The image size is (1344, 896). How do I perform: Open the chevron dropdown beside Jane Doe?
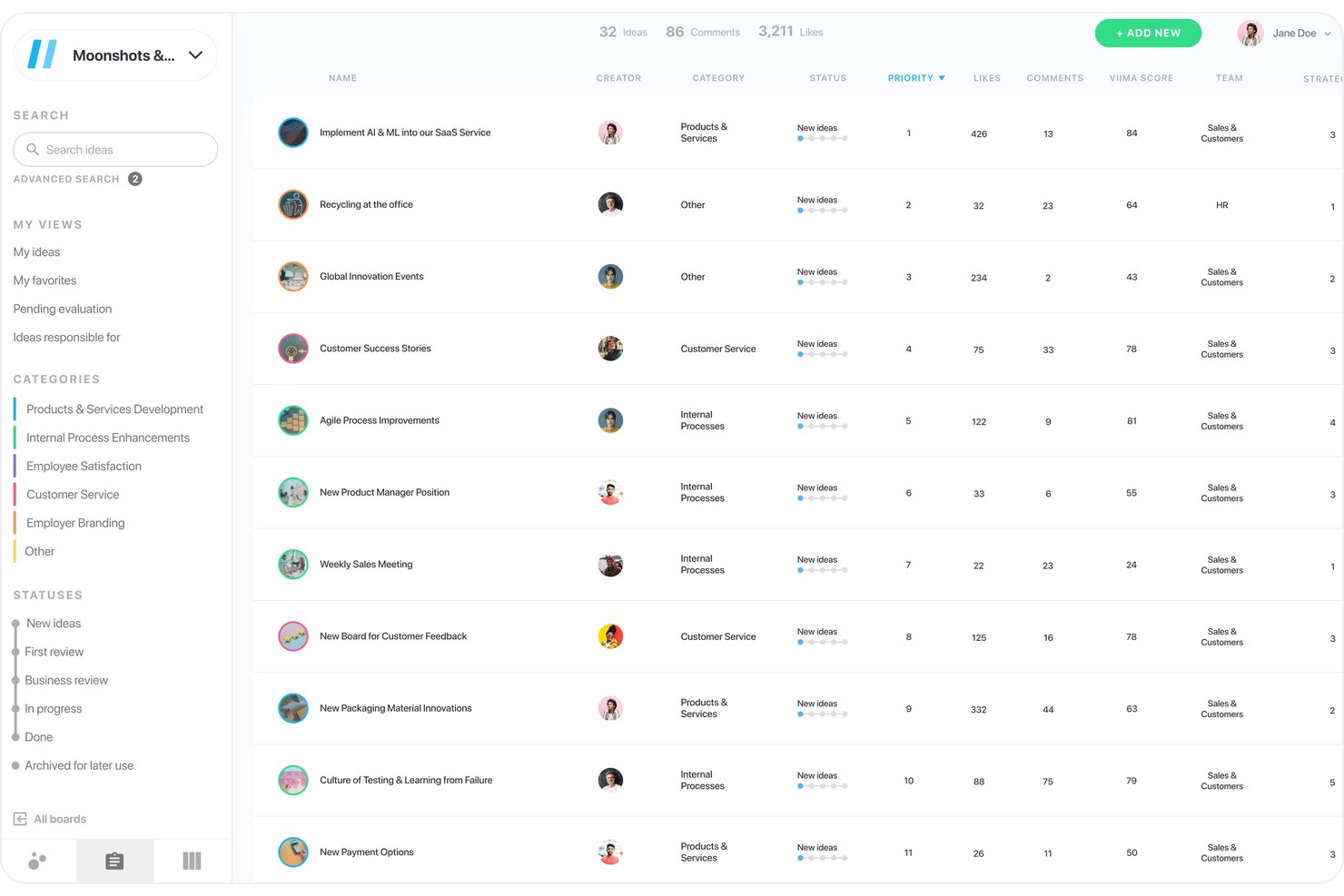[x=1327, y=34]
